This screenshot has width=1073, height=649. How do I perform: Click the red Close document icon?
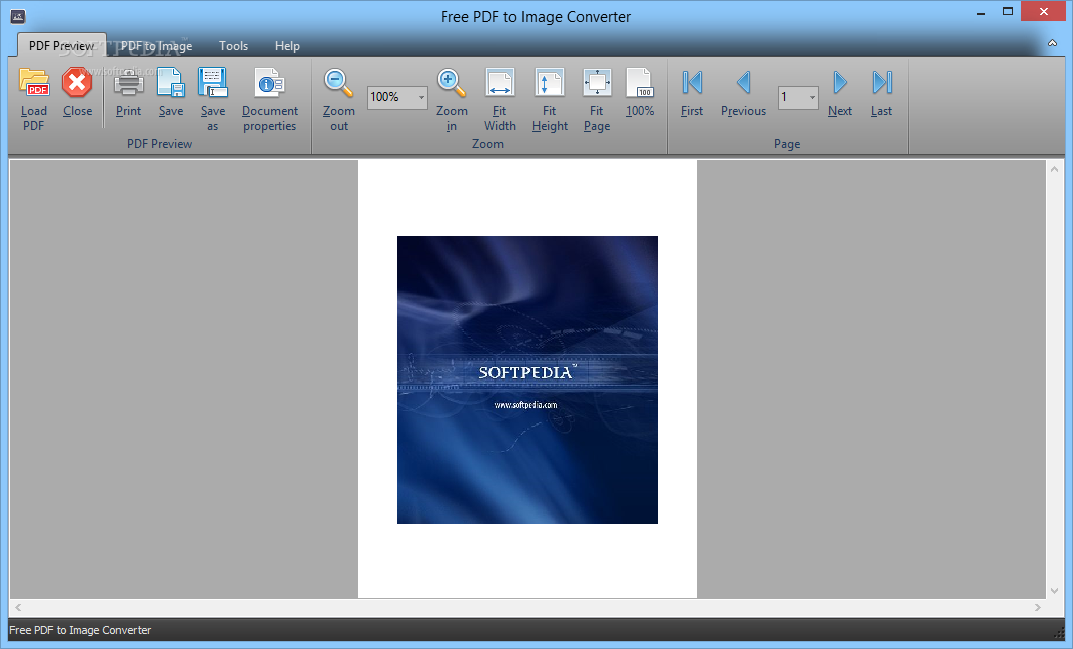77,83
